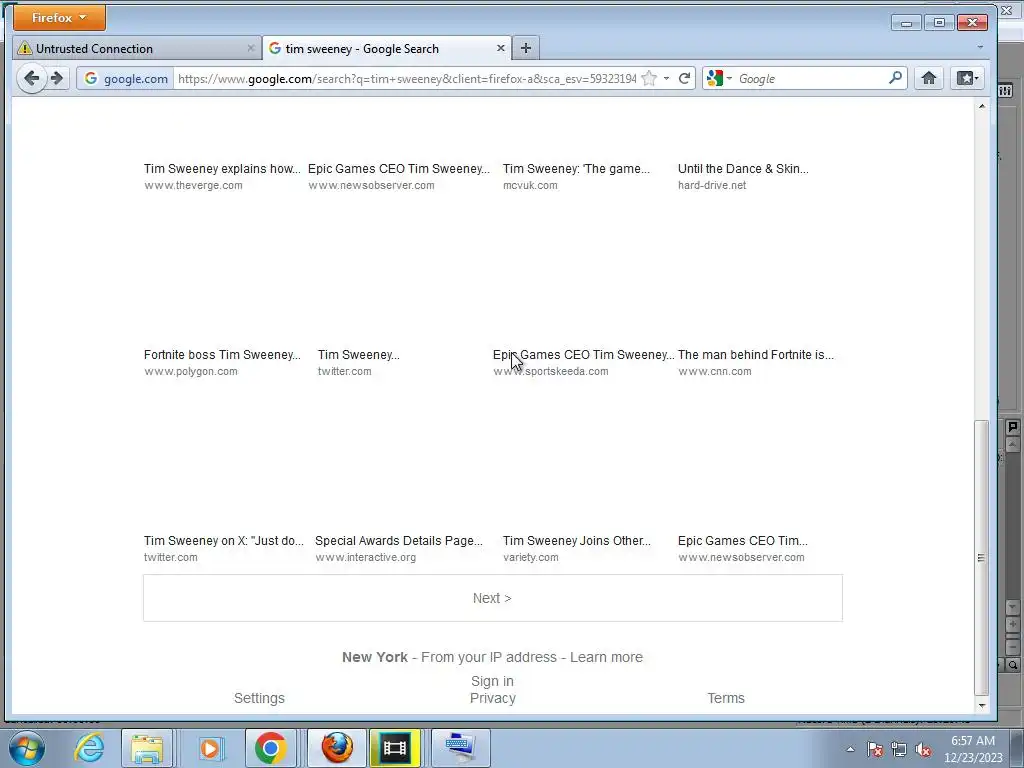
Task: Click the variety.com source text
Action: 530,558
